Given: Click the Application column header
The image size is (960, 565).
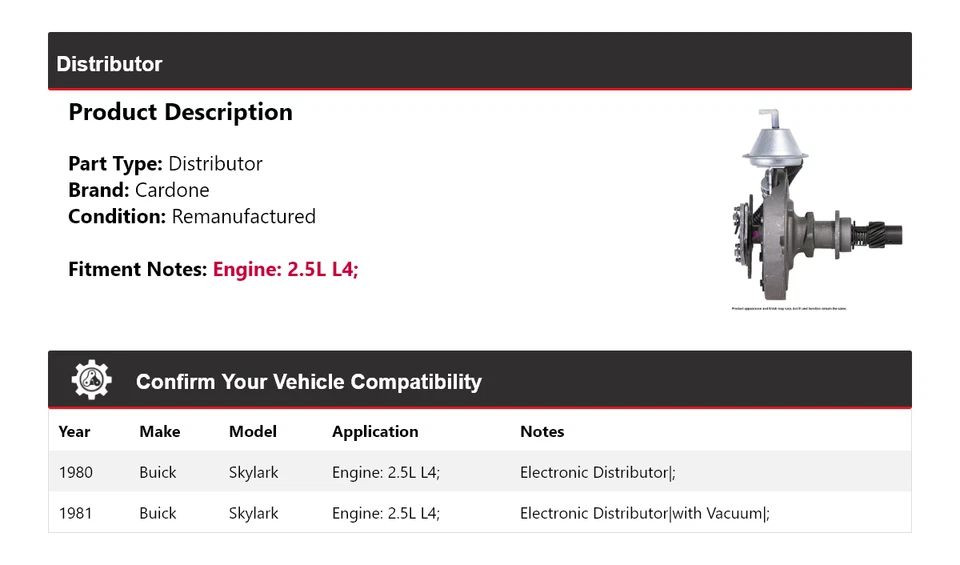Looking at the screenshot, I should pyautogui.click(x=375, y=432).
